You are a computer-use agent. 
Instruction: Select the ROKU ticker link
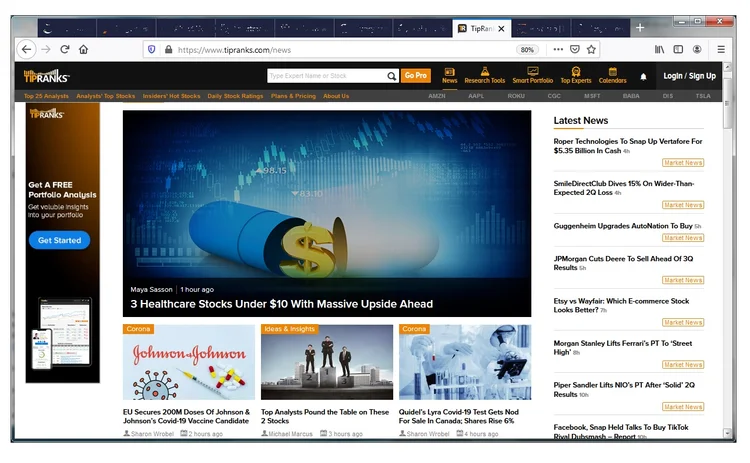click(516, 96)
